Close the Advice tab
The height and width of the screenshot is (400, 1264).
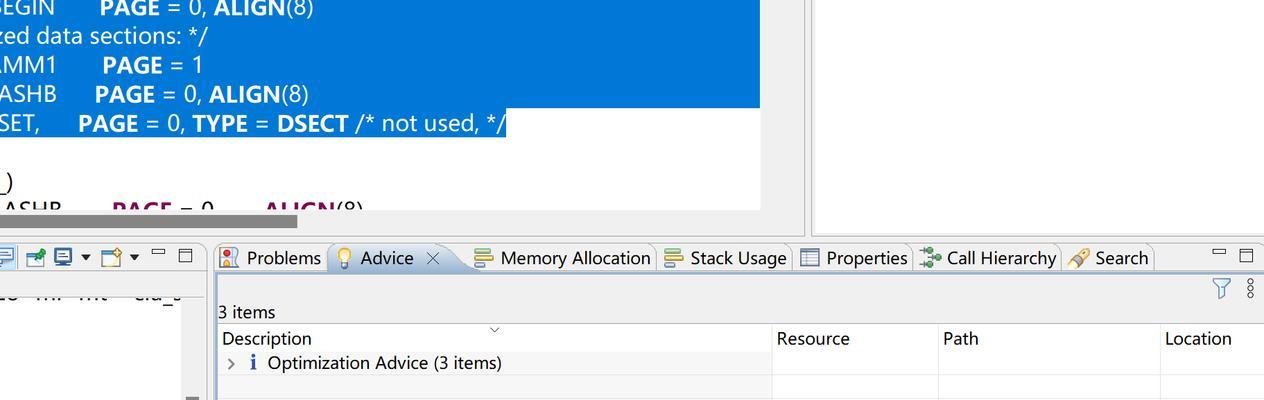click(x=433, y=258)
